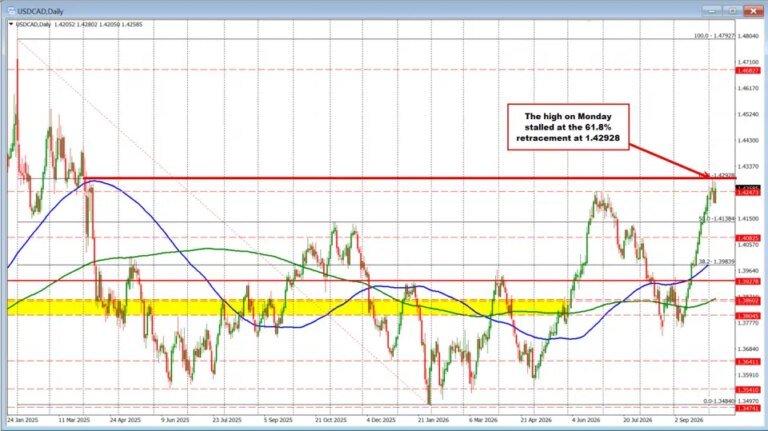Click the 21 Jan 2026 date label

point(432,420)
